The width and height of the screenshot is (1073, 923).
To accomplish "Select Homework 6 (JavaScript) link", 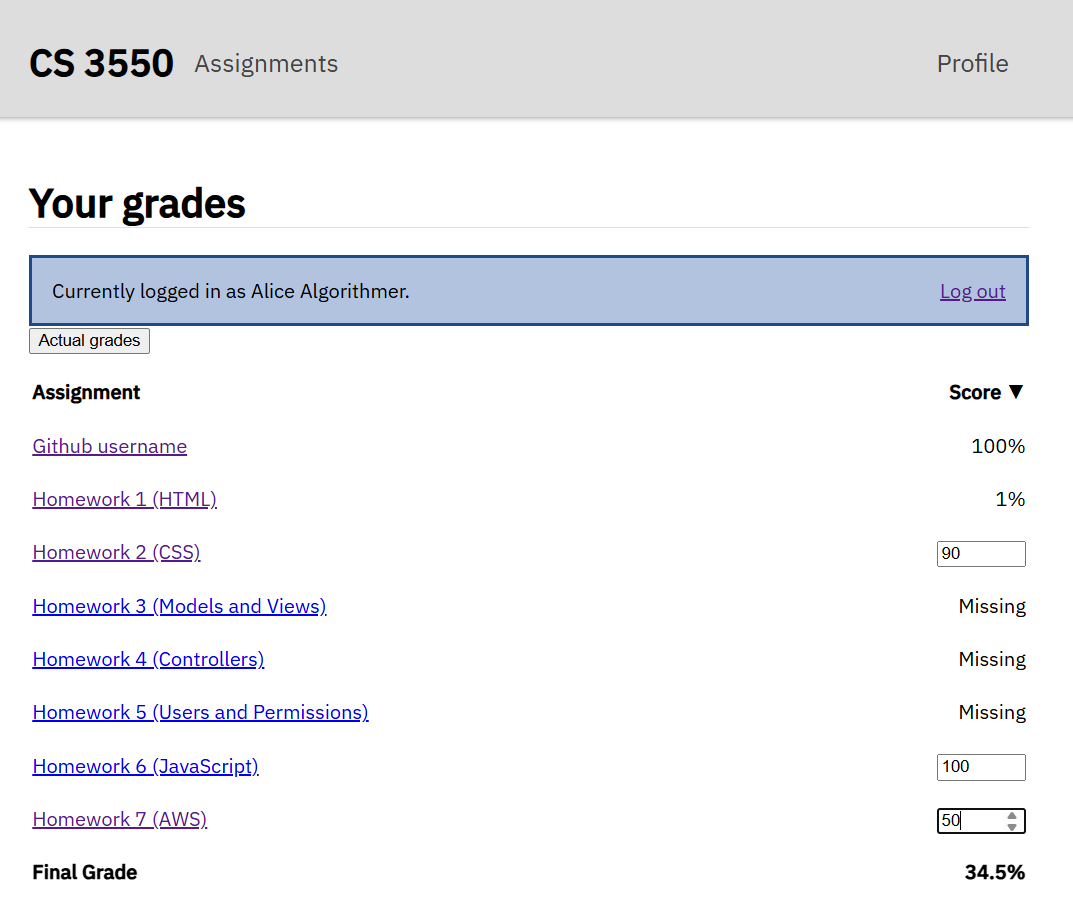I will tap(145, 766).
